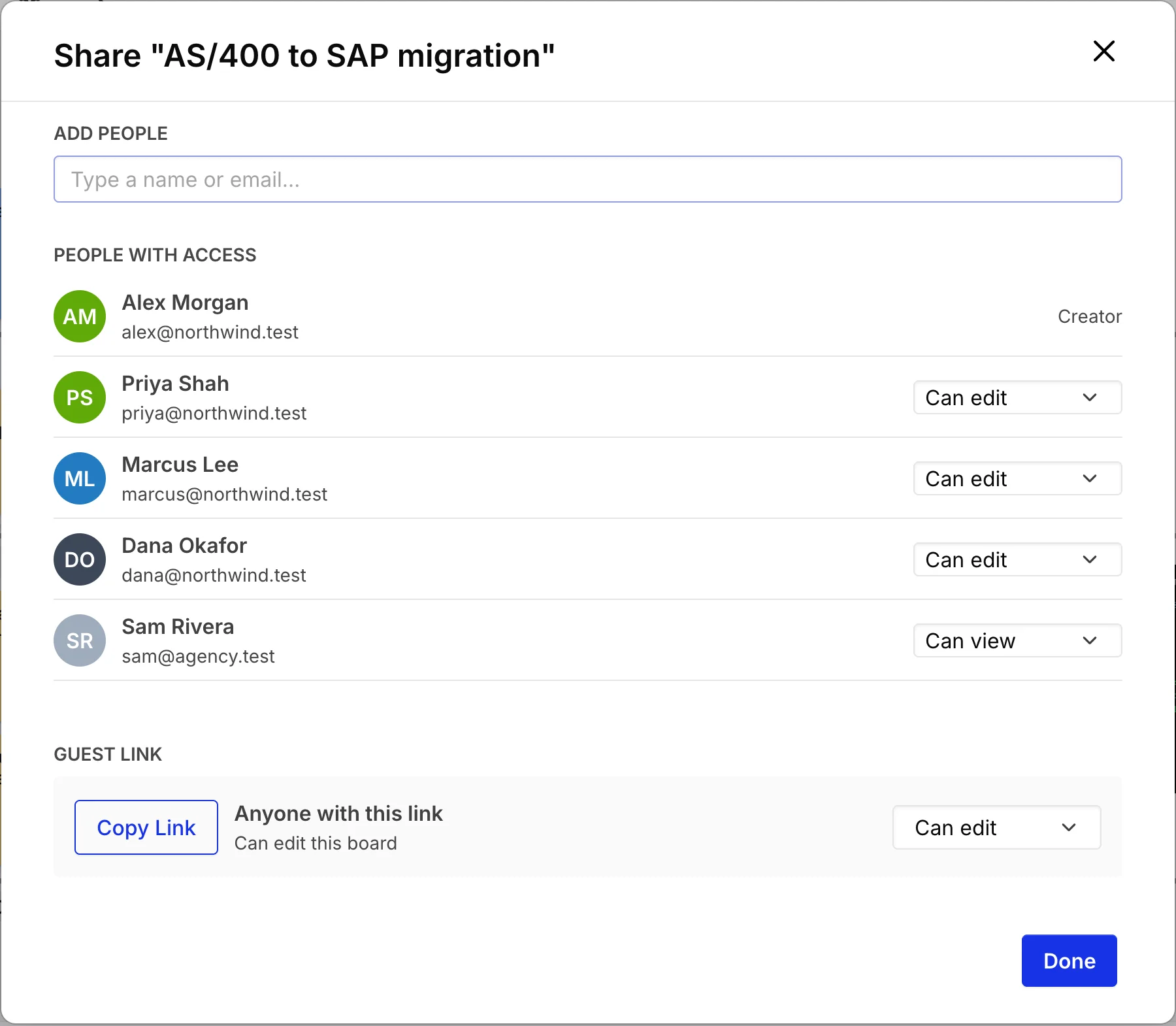This screenshot has width=1176, height=1026.
Task: Click the Marcus Lee ML avatar
Action: [80, 478]
